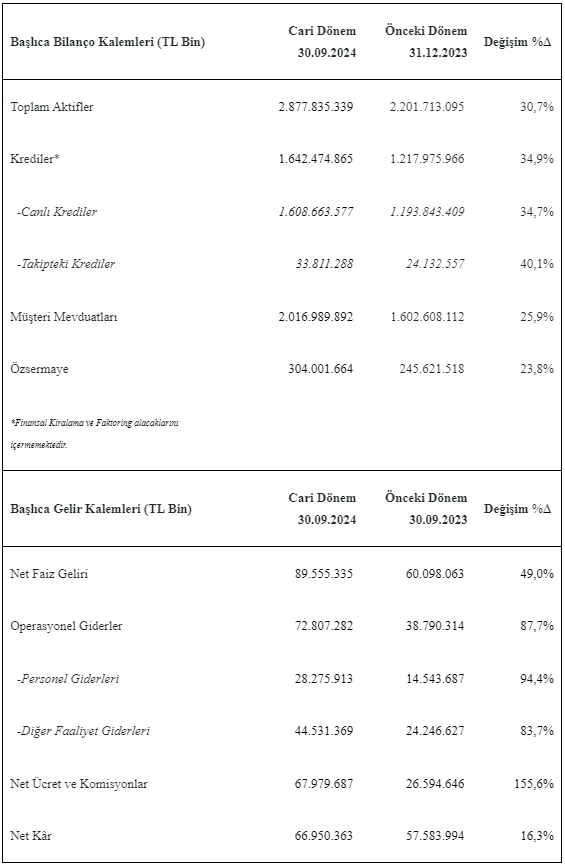This screenshot has height=865, width=565.
Task: Click the Başlıca Gelir Kalemleri header
Action: point(101,509)
